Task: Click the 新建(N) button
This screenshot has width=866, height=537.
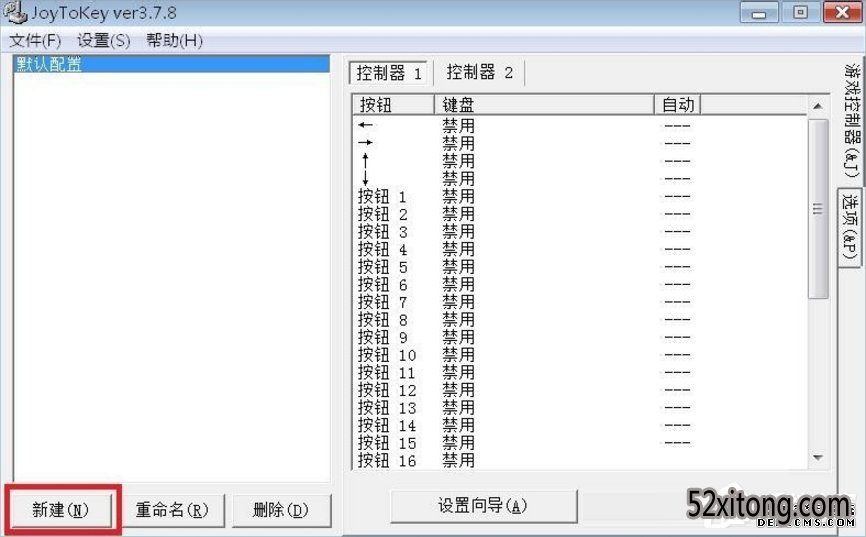Action: click(60, 509)
